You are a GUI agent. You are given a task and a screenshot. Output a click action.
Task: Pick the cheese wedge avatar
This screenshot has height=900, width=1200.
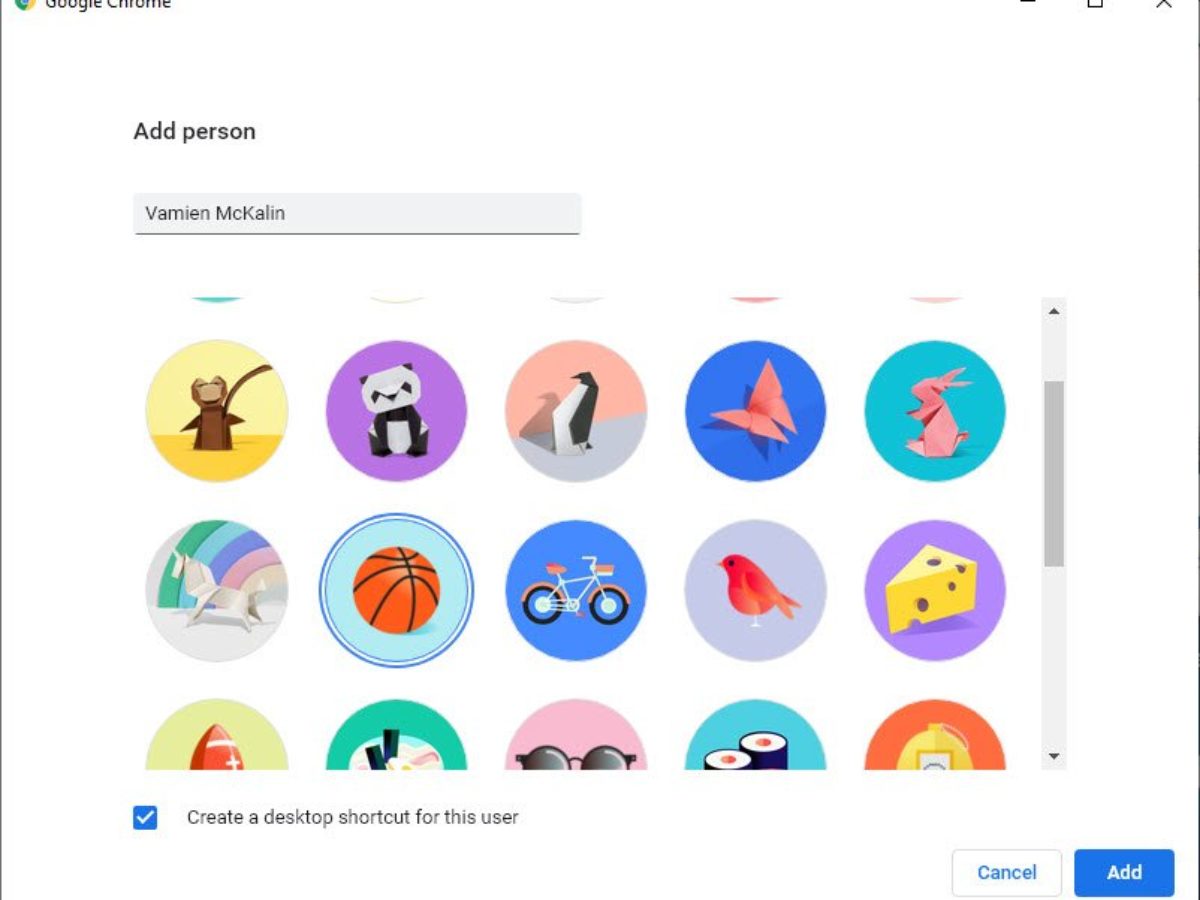(x=935, y=591)
